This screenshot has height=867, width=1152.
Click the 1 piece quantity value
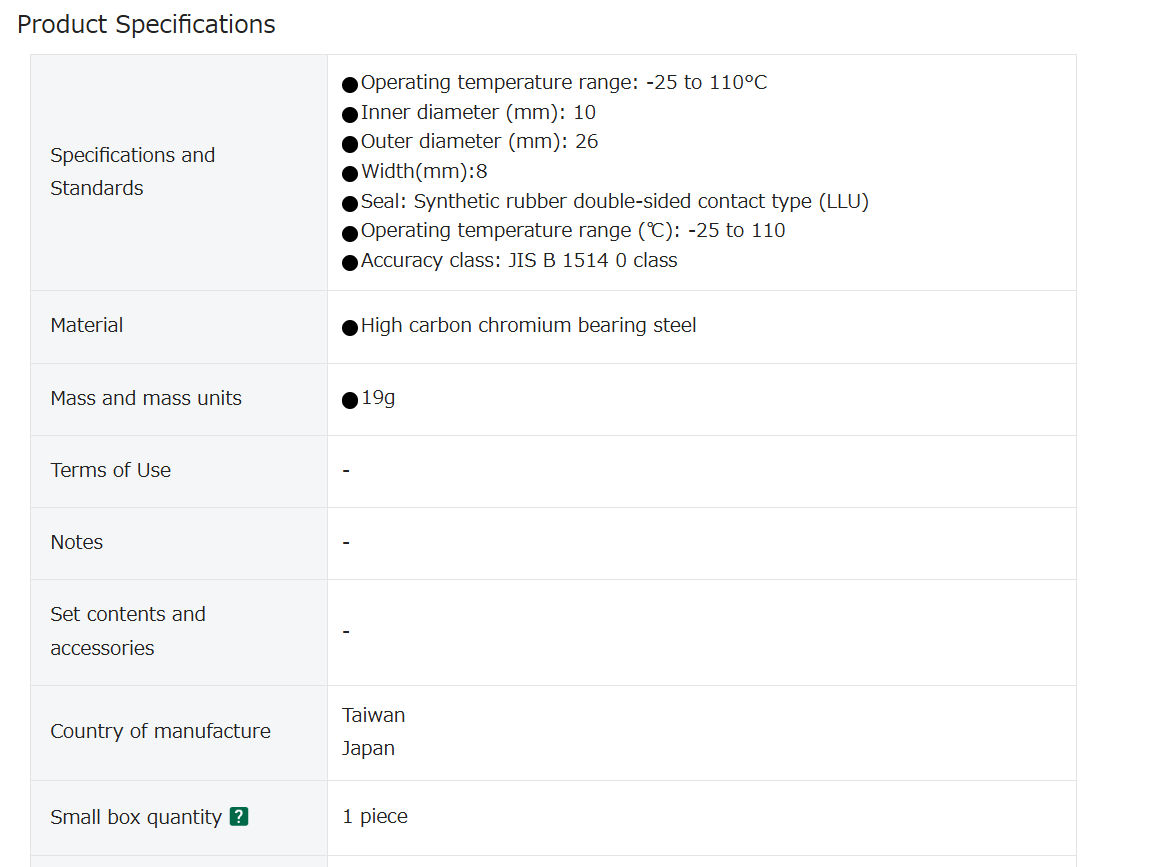pyautogui.click(x=375, y=816)
